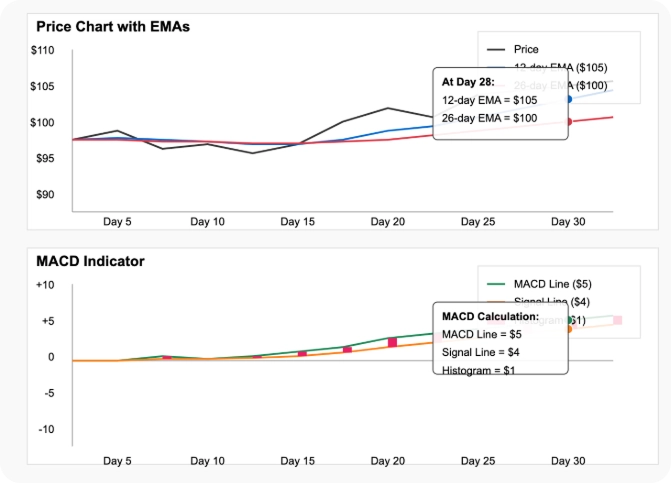This screenshot has width=671, height=483.
Task: Click the $110 label on price axis
Action: [x=42, y=50]
